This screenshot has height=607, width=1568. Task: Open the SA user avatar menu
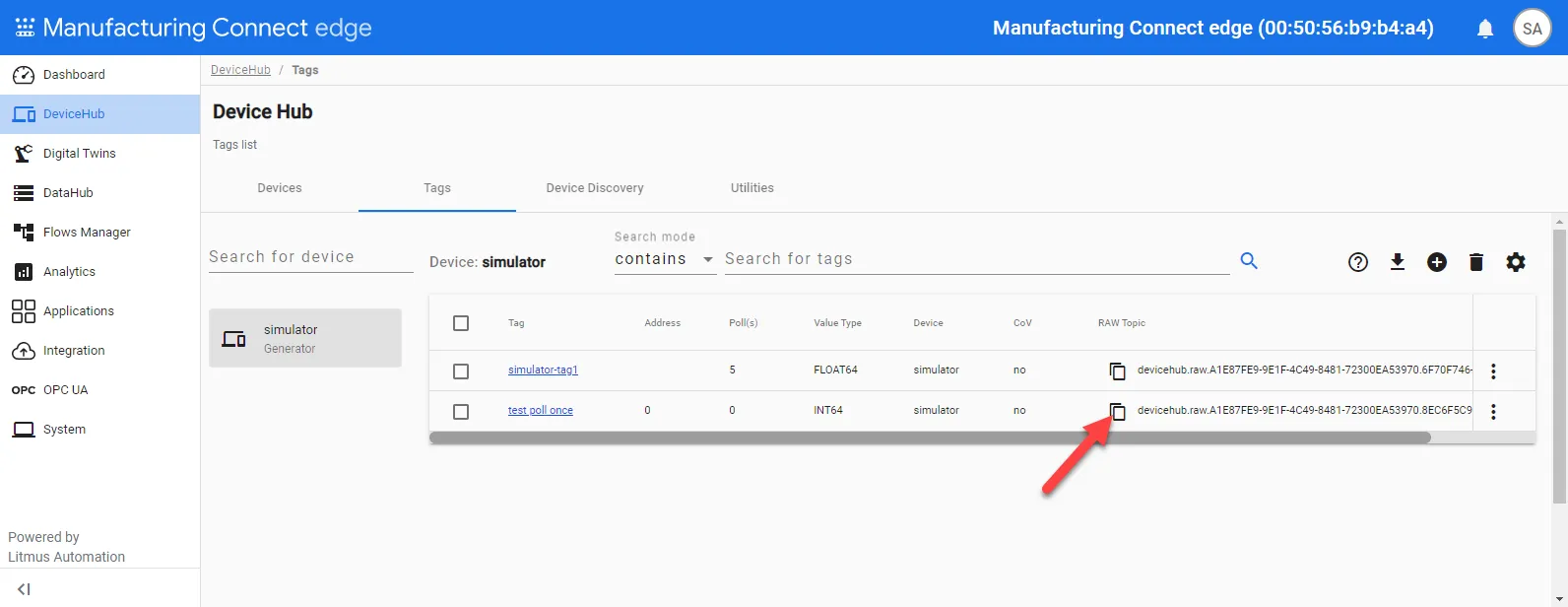[x=1532, y=29]
